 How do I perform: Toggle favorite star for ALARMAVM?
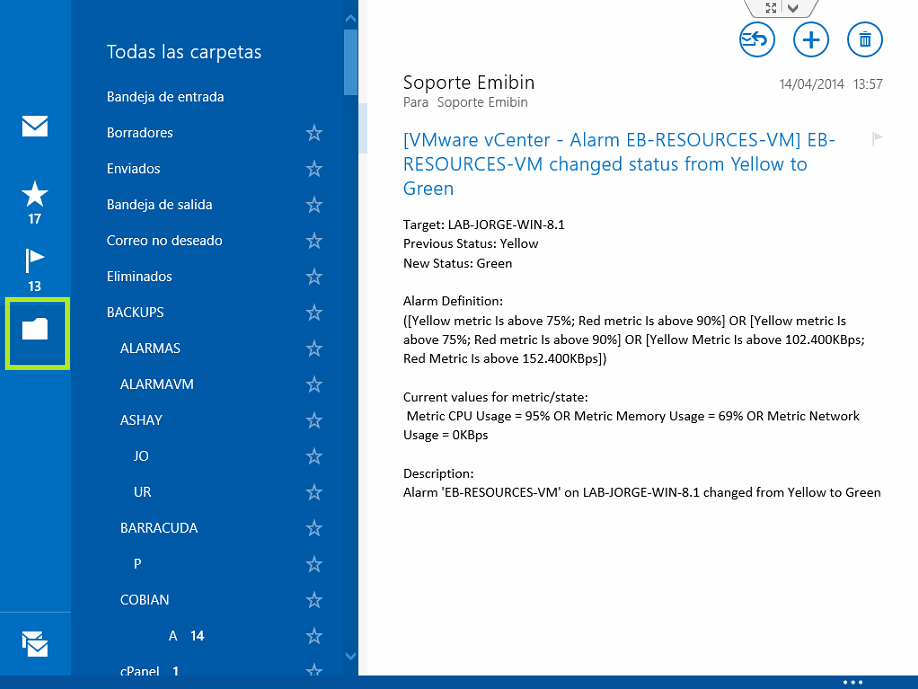tap(314, 385)
